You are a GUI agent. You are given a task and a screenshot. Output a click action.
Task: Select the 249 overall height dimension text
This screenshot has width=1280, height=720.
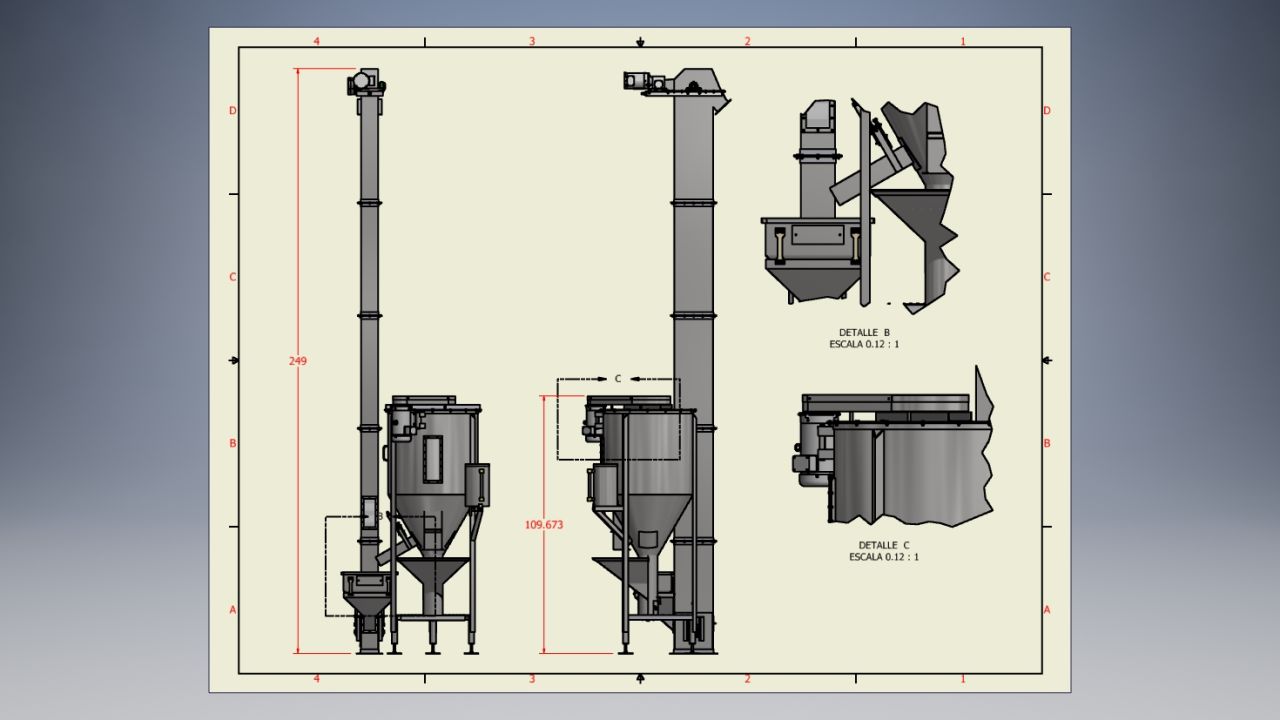(298, 361)
